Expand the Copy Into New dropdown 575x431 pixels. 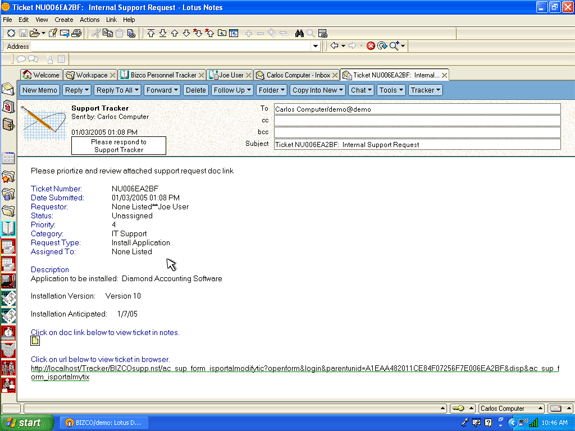pyautogui.click(x=318, y=90)
